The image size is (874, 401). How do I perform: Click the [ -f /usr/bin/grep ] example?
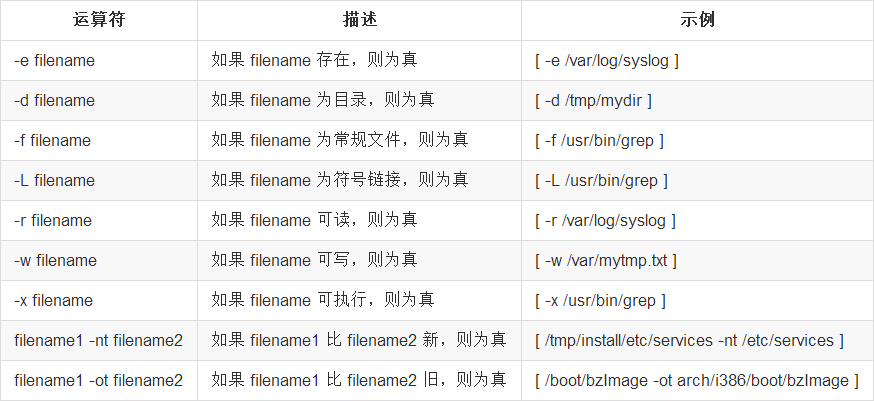[x=600, y=140]
